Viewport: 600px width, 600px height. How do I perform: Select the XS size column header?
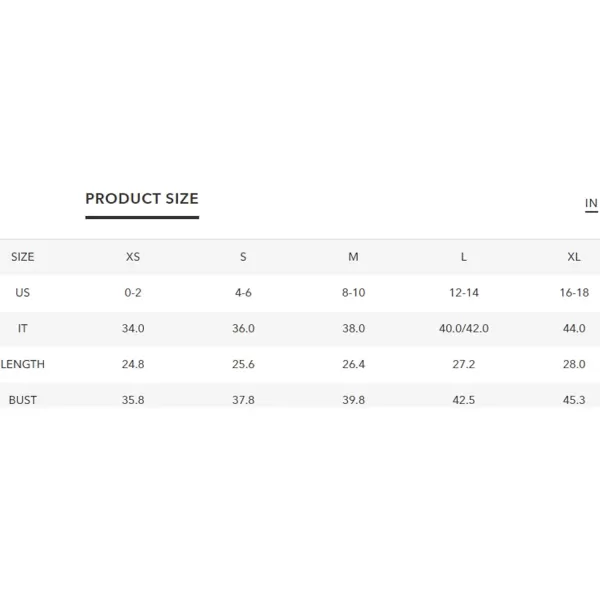(x=133, y=257)
